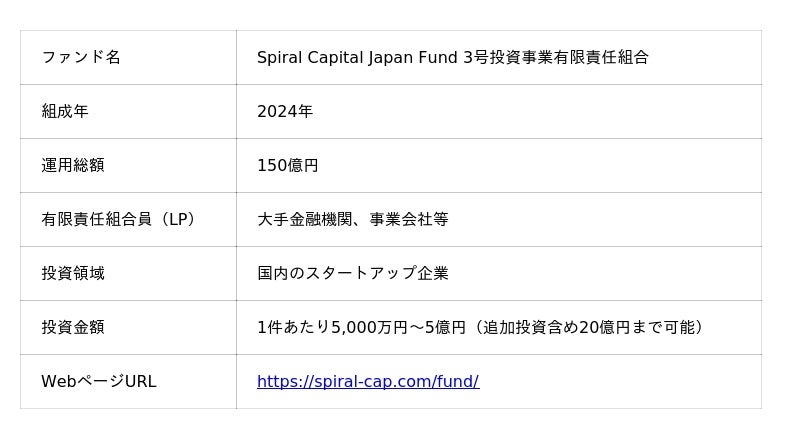
Task: Select the 2024年 value
Action: [285, 111]
